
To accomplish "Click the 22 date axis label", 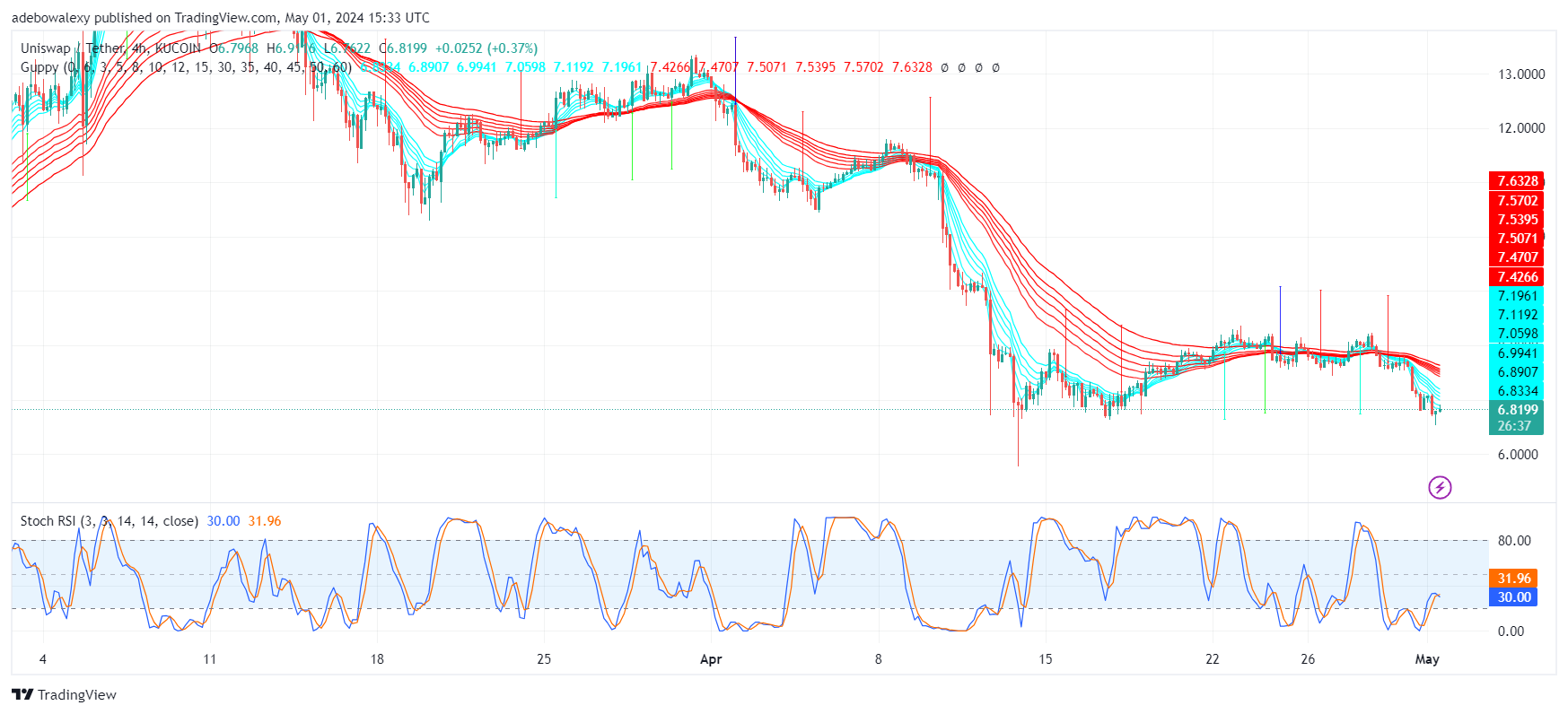I will click(1213, 659).
